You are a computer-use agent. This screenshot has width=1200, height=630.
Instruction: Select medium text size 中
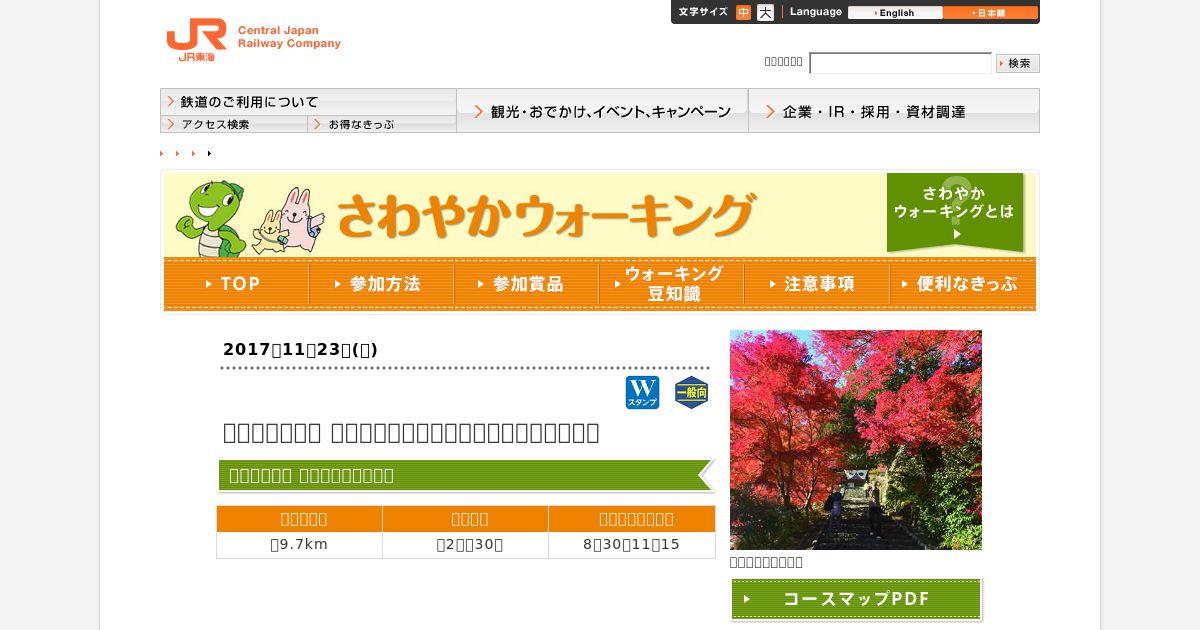(743, 13)
